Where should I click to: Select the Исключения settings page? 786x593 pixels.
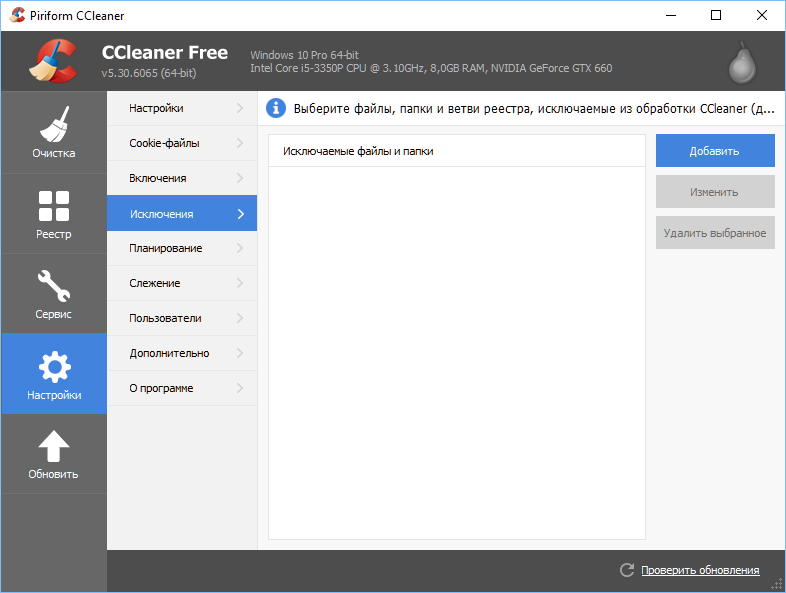(182, 214)
